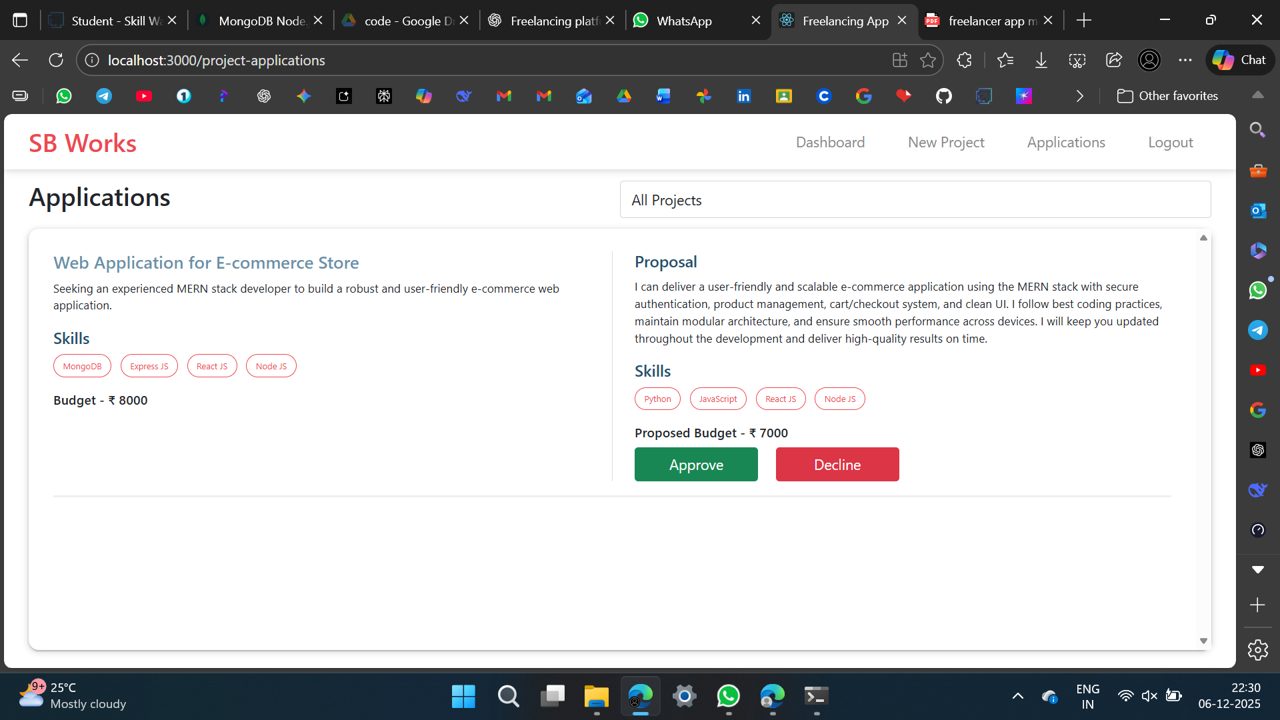Expand the Other favorites folder
1280x720 pixels.
(x=1167, y=96)
